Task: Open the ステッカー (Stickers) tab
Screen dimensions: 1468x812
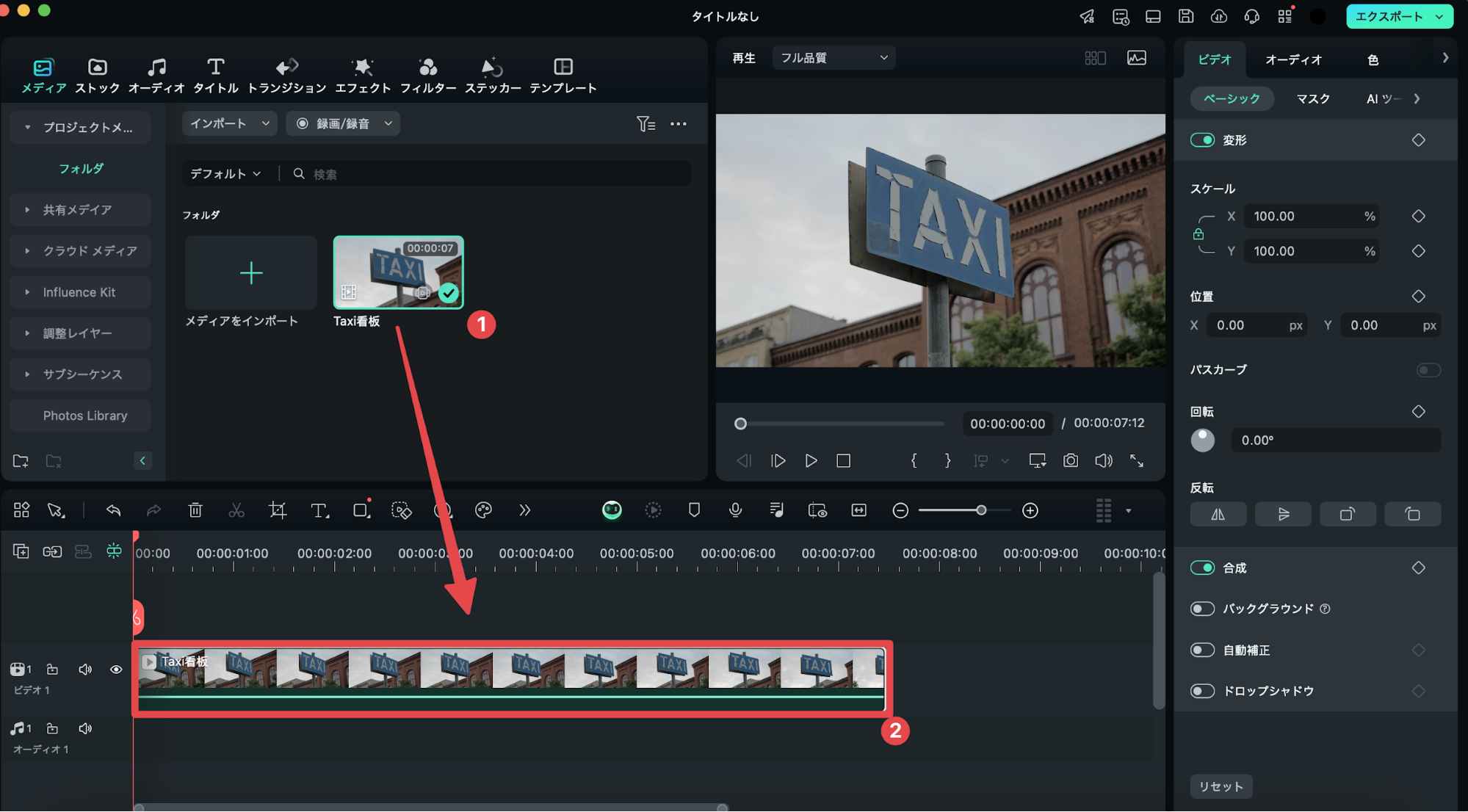Action: click(493, 76)
